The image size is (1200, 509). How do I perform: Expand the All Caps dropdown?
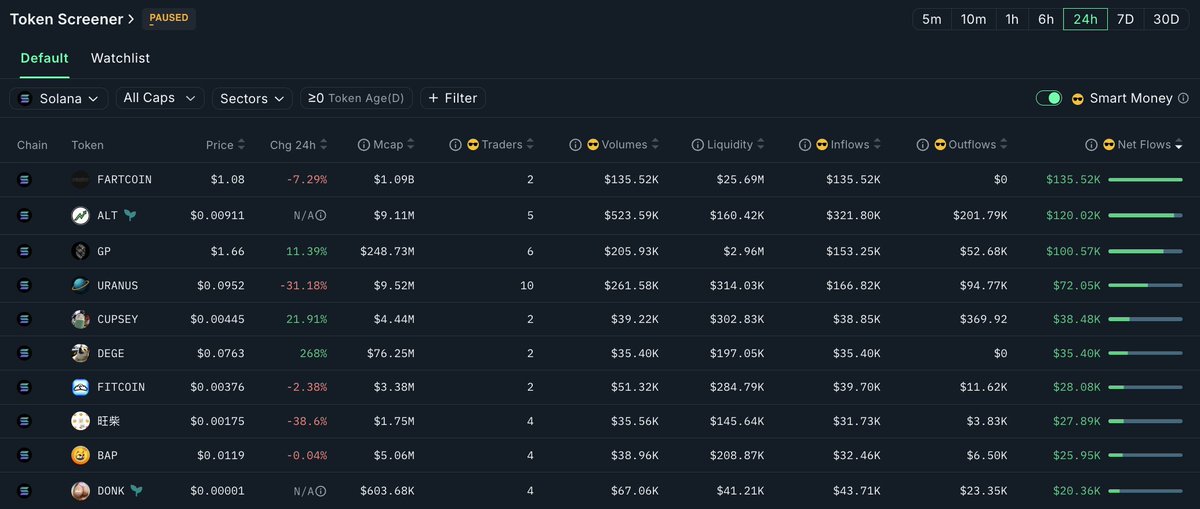[x=160, y=98]
